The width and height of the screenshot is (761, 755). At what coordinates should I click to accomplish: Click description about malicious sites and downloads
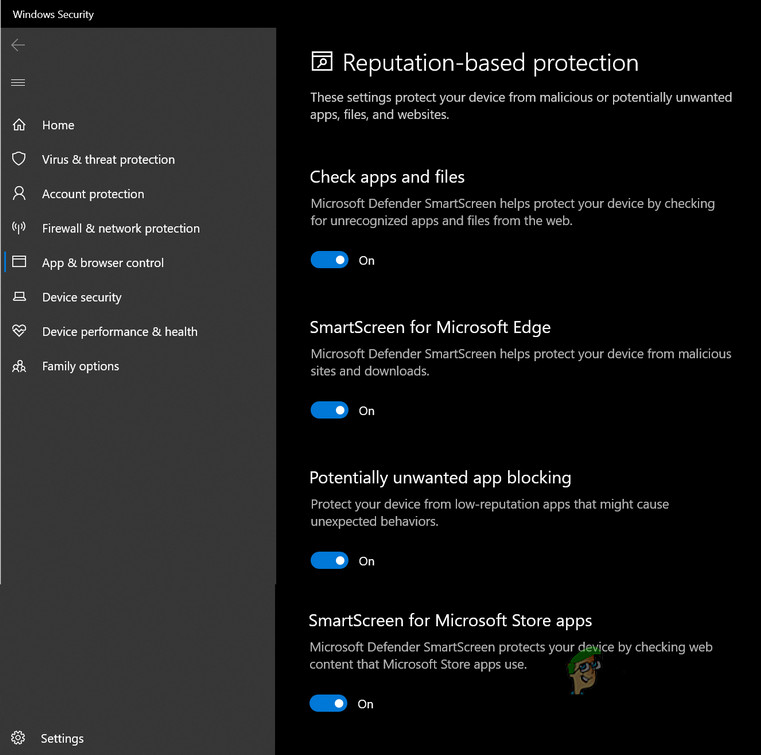pos(521,362)
